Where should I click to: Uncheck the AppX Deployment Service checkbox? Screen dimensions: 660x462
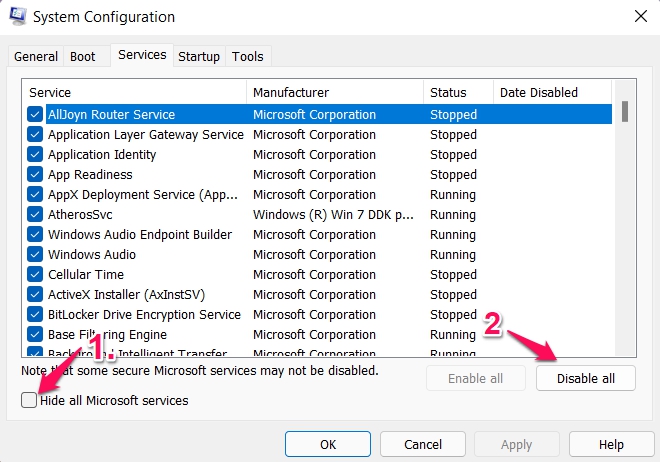click(35, 194)
